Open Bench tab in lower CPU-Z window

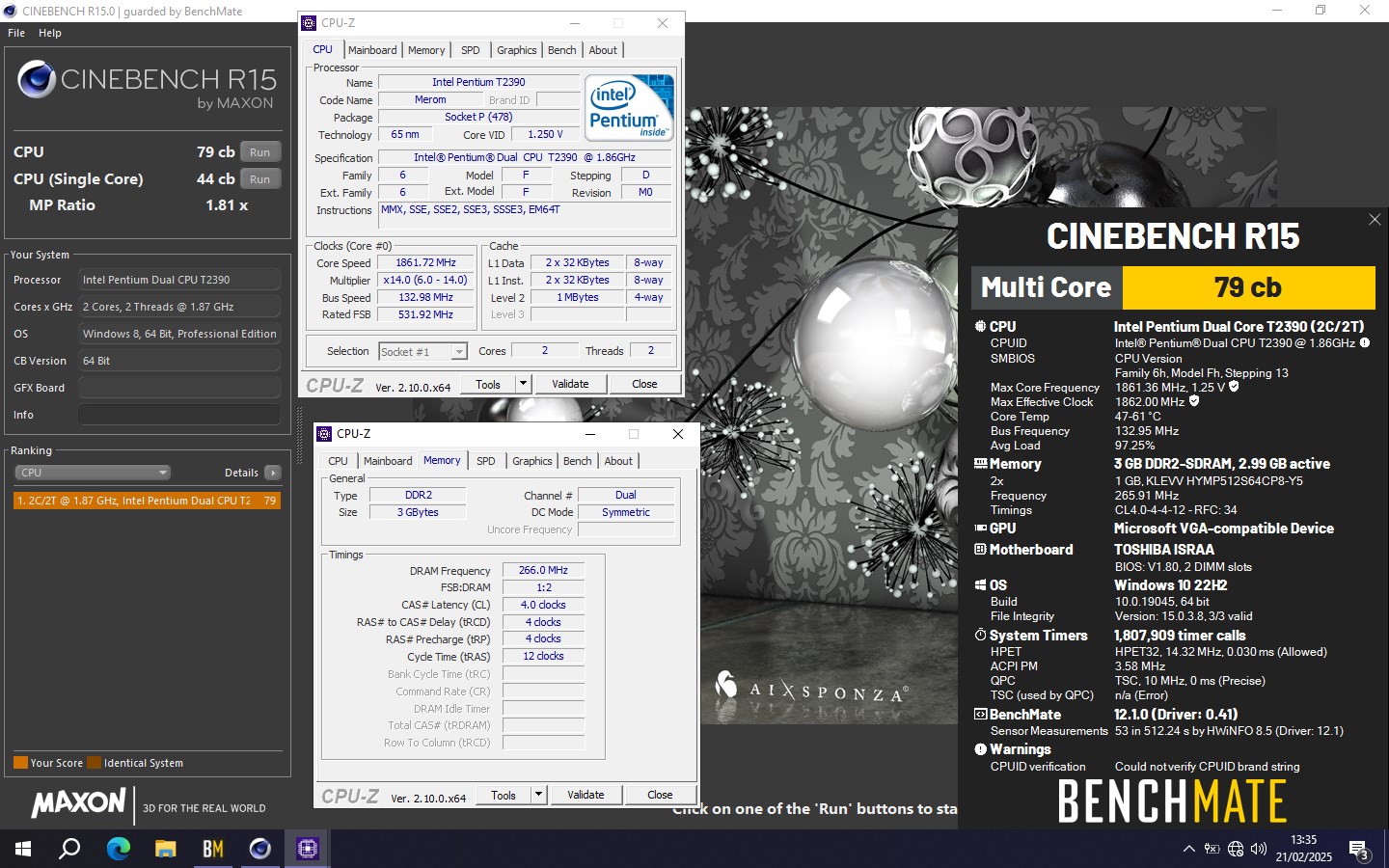click(x=578, y=461)
